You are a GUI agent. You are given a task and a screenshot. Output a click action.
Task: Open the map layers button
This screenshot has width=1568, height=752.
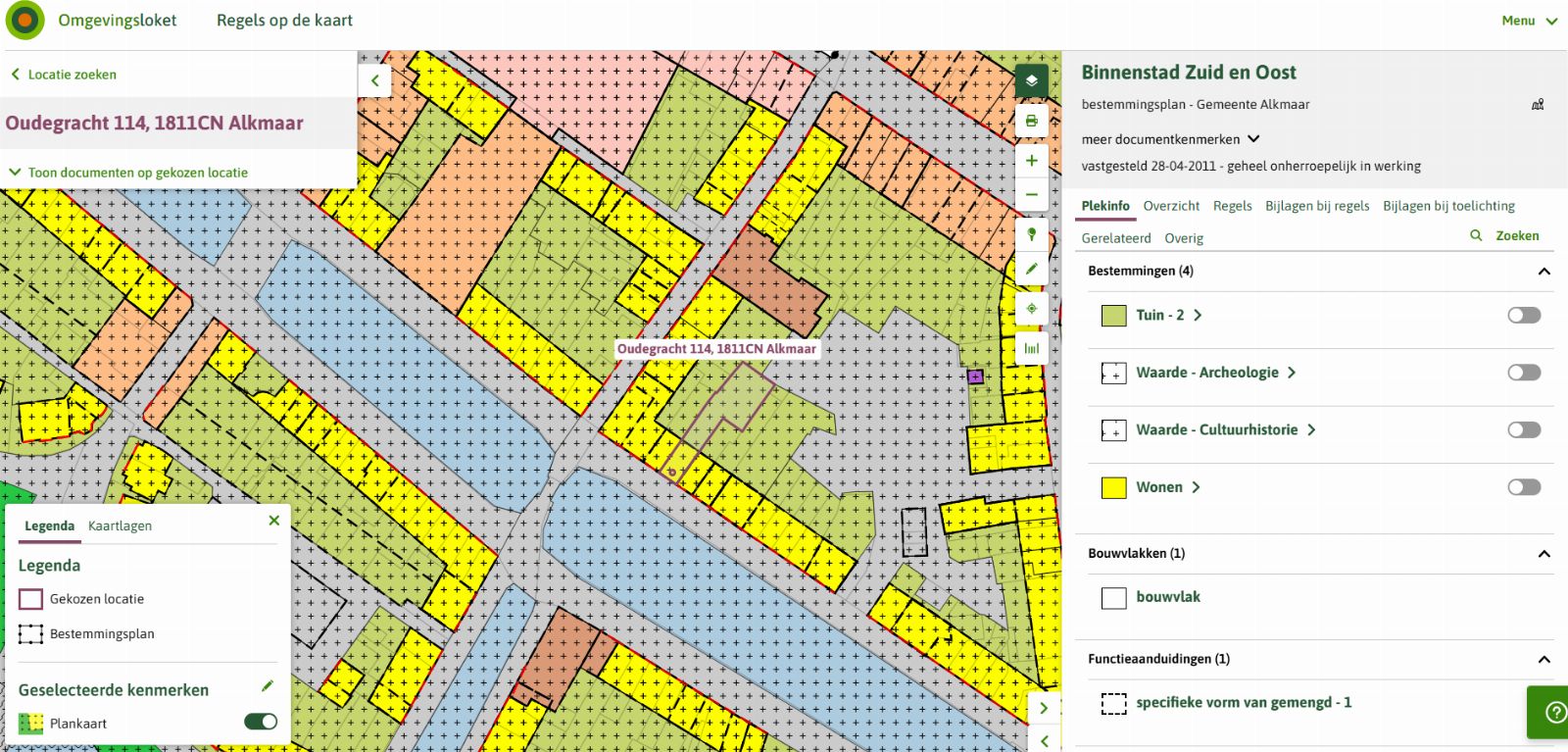point(1031,80)
